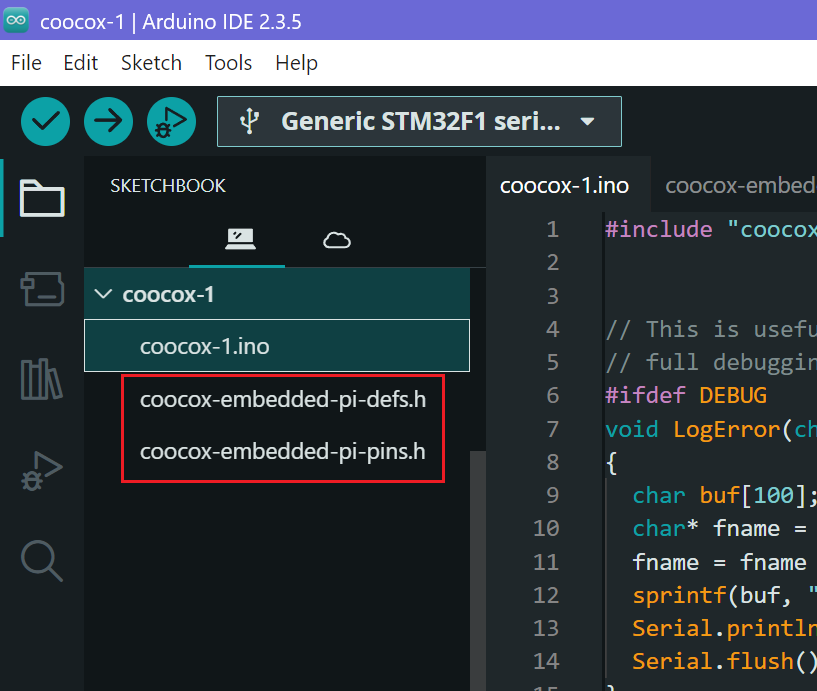Screen dimensions: 817x691
Task: Switch to Cloud sketchbook tab
Action: click(x=337, y=240)
